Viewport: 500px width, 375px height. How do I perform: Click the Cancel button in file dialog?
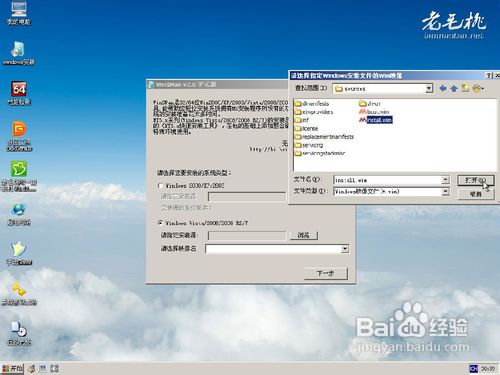pyautogui.click(x=476, y=194)
